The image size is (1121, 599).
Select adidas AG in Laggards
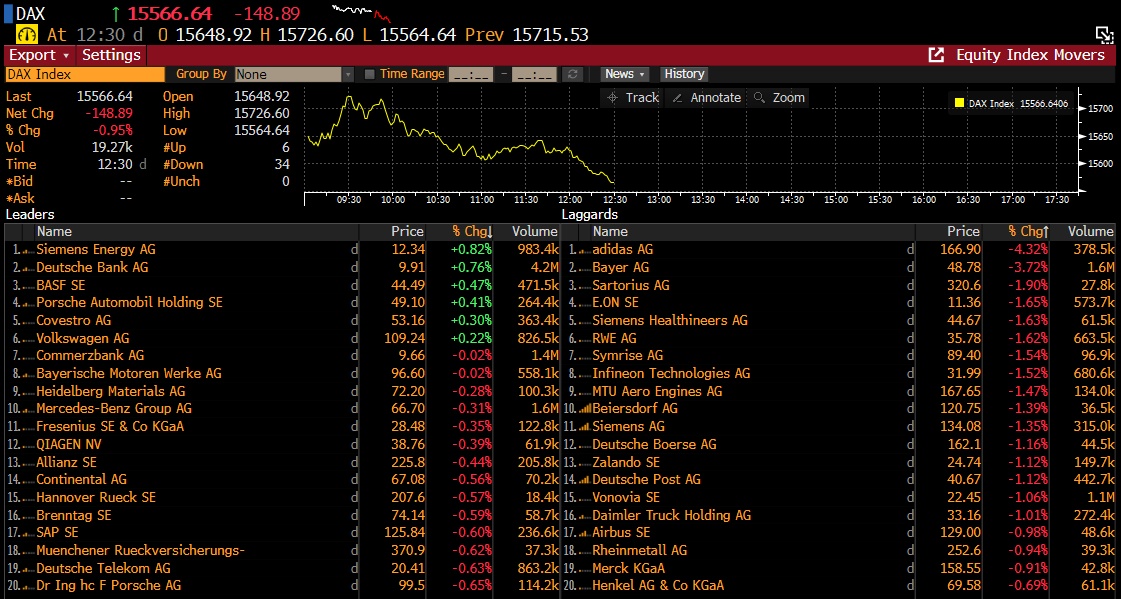[839, 249]
